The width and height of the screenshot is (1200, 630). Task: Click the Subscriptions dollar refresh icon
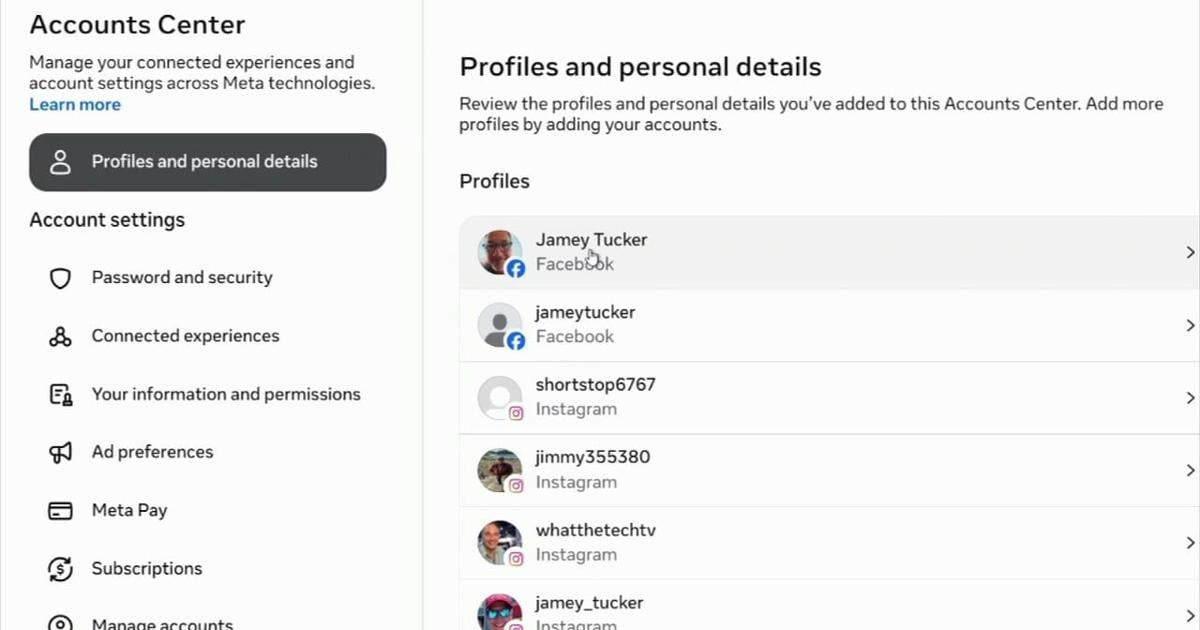(x=60, y=568)
